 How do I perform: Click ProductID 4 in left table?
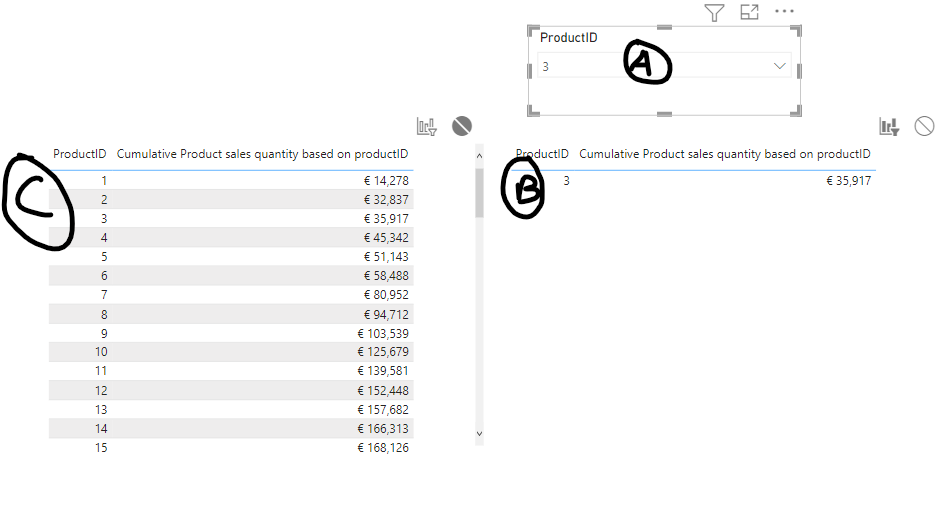point(104,238)
